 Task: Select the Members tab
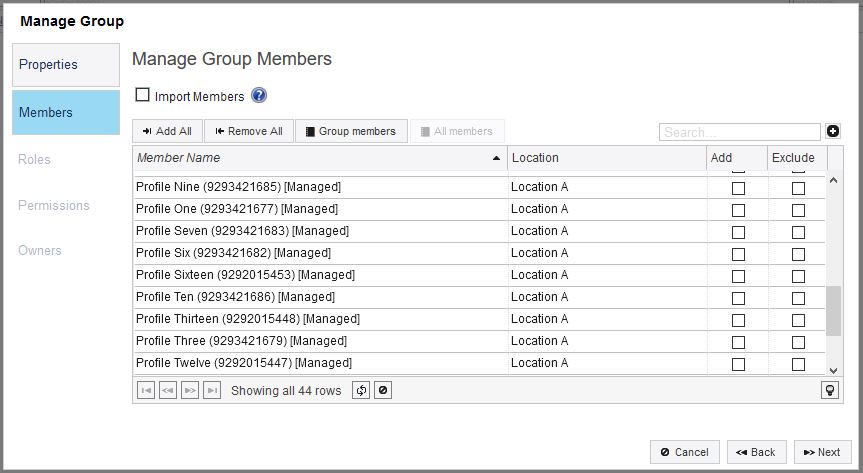66,112
